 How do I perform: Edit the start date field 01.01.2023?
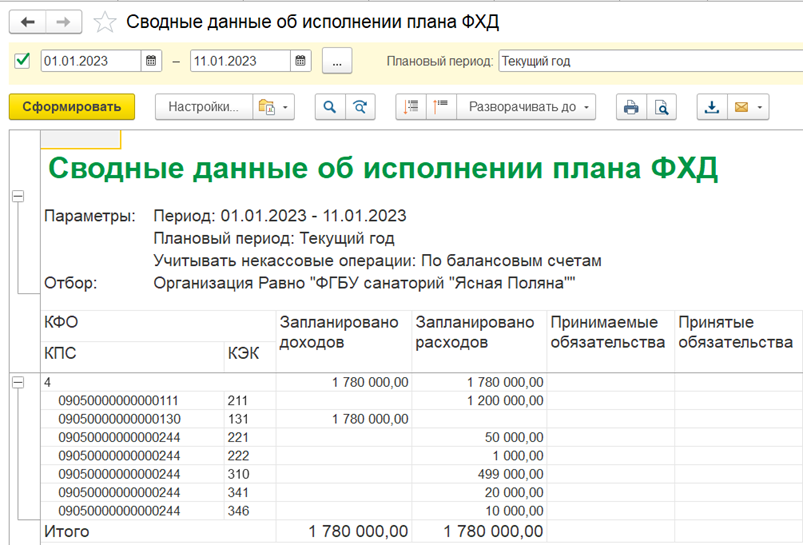pos(91,61)
